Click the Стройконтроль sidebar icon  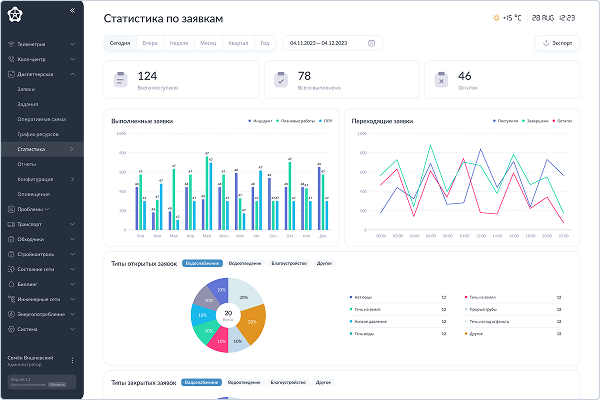[11, 254]
